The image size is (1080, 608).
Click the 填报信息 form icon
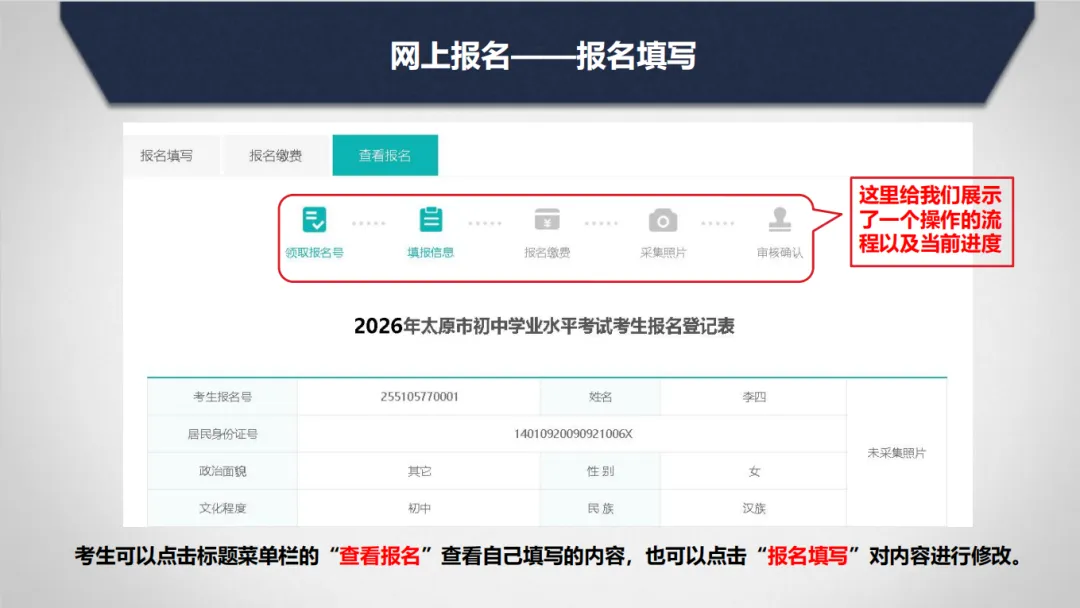point(430,222)
